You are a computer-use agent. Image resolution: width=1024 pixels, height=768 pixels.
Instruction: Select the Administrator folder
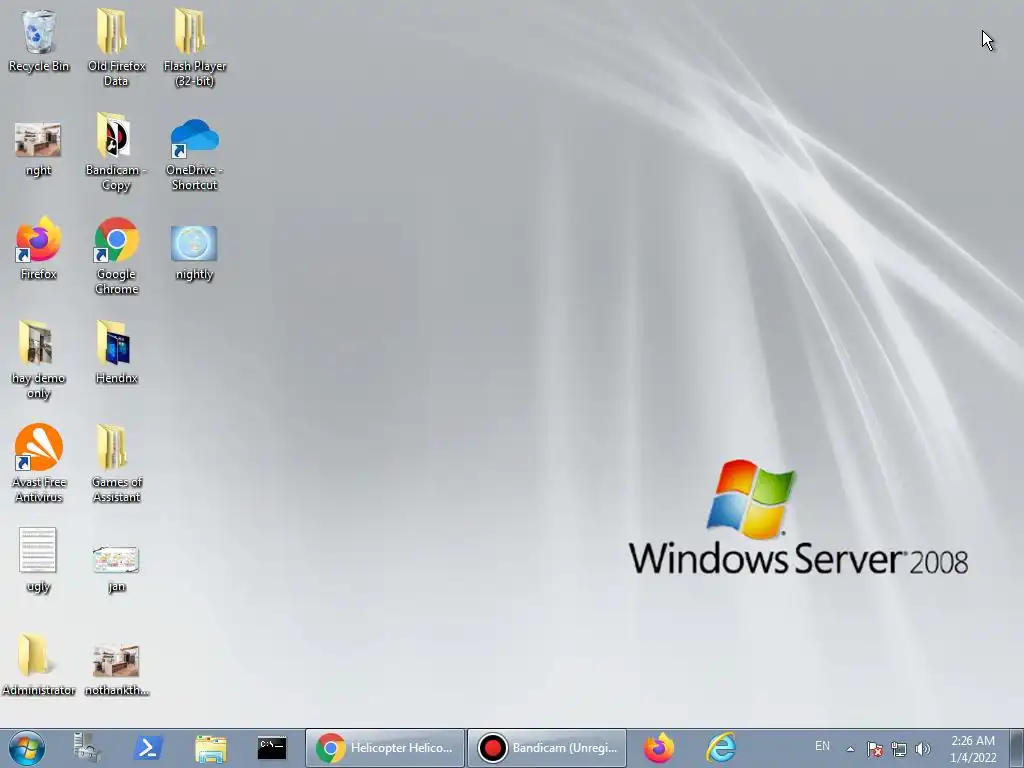click(x=38, y=664)
